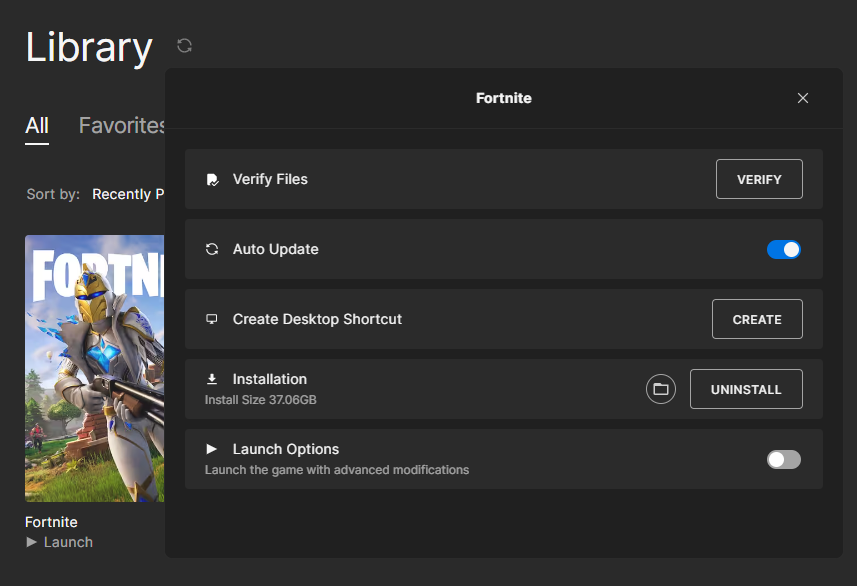
Task: Refresh the Library with the sync icon
Action: 184,45
